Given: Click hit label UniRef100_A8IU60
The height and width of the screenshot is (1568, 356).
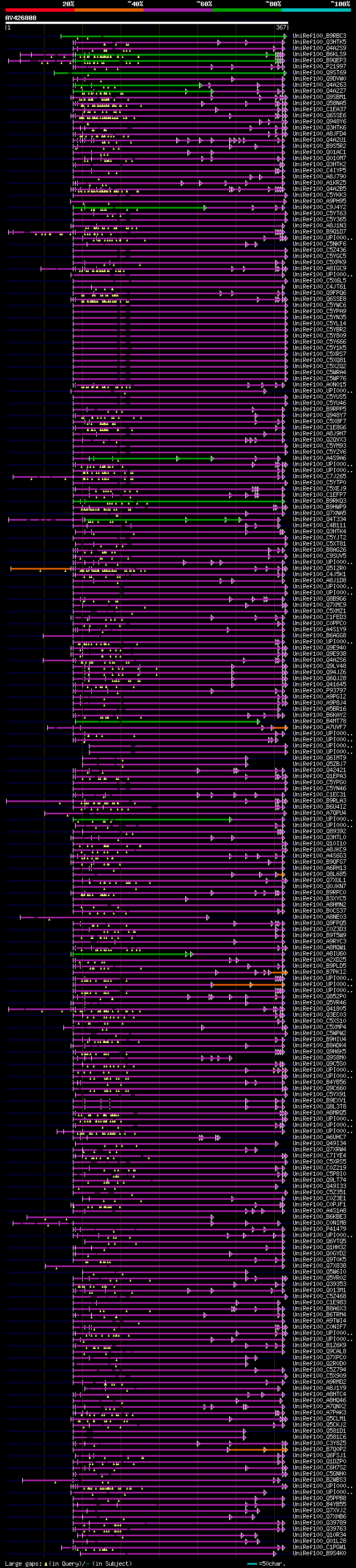Looking at the screenshot, I should point(319,954).
